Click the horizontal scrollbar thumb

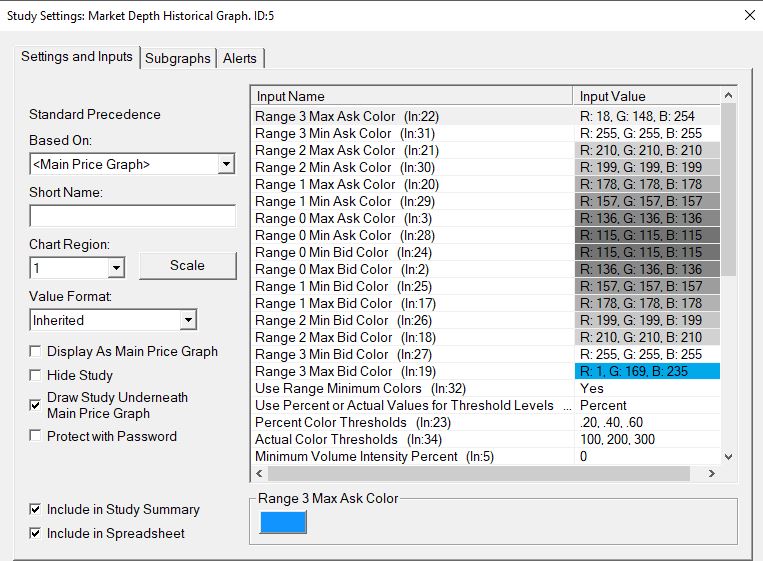[x=479, y=473]
